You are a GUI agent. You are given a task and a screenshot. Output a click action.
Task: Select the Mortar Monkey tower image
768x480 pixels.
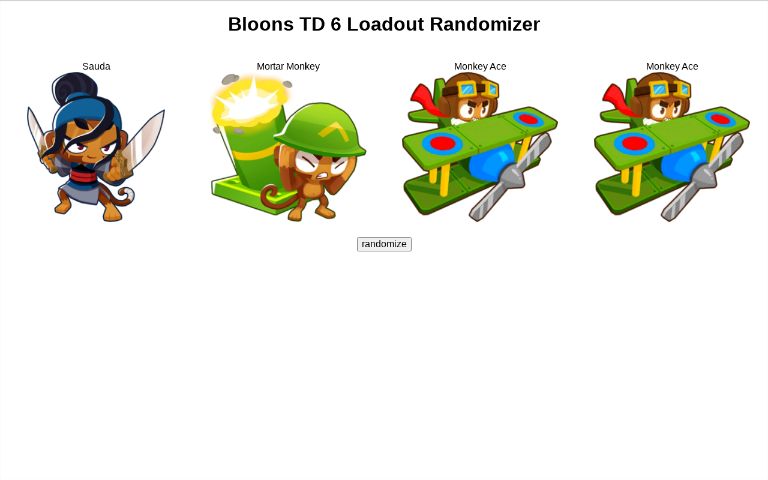(x=288, y=147)
